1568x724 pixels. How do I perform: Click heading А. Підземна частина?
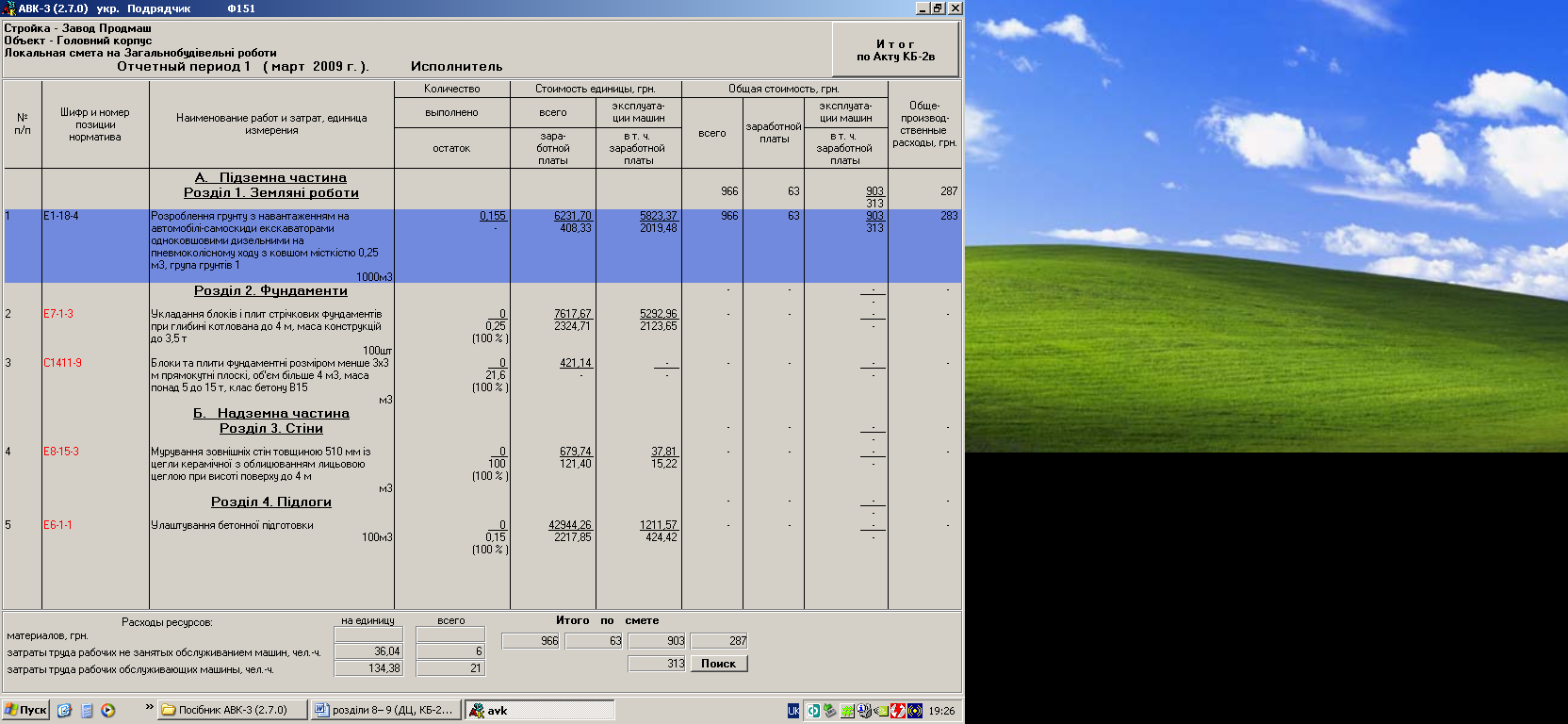tap(271, 177)
